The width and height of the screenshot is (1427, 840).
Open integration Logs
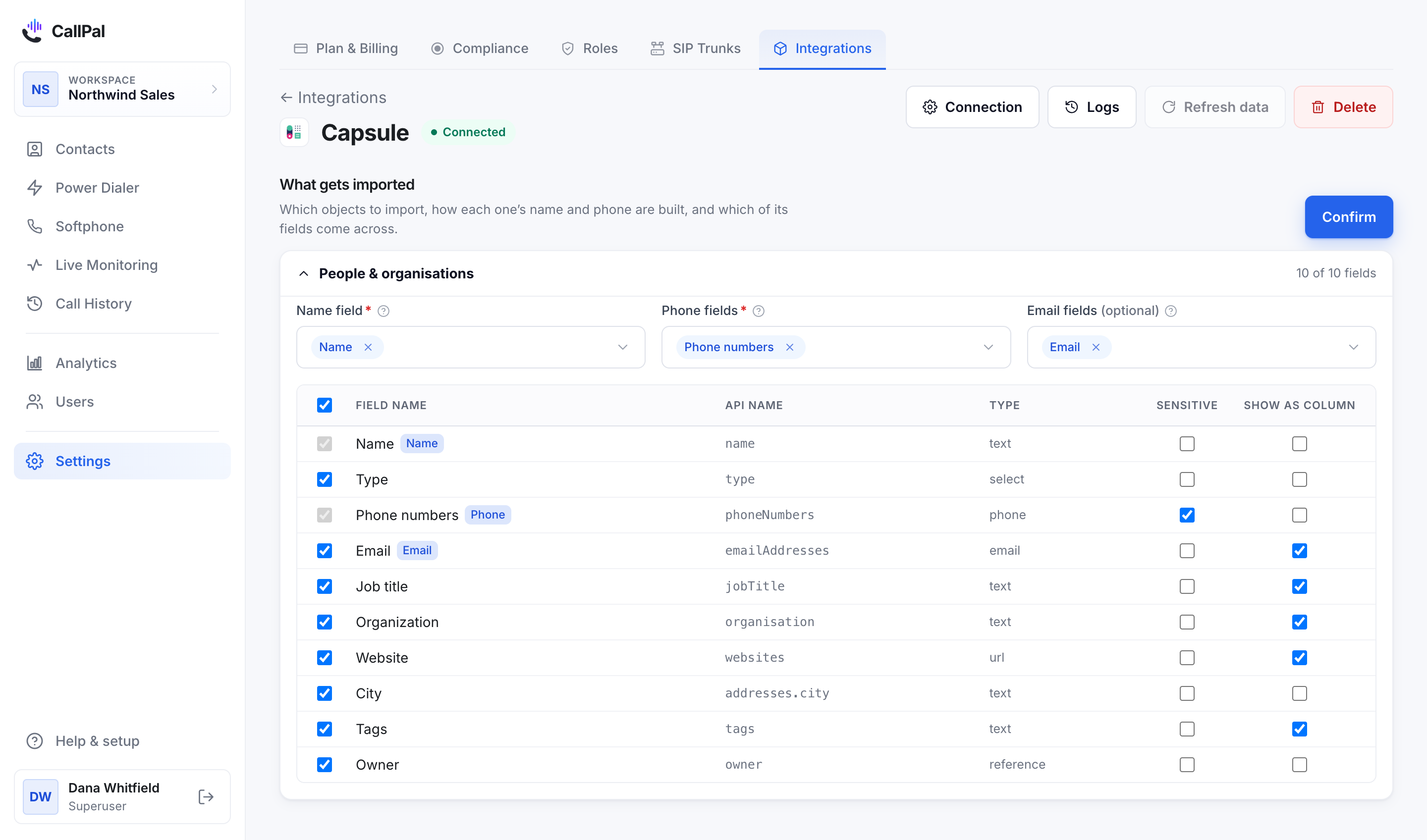point(1092,107)
